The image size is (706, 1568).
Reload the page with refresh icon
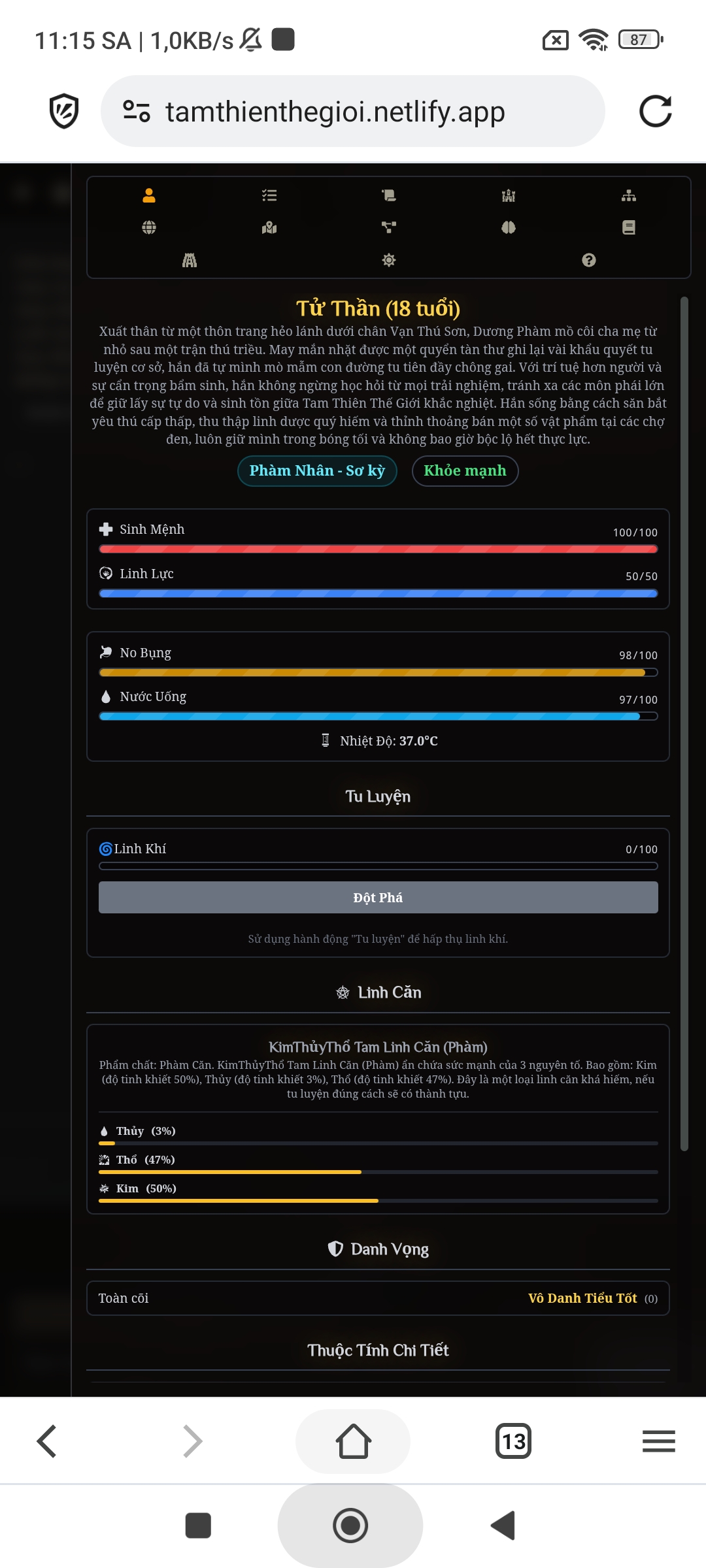click(655, 111)
